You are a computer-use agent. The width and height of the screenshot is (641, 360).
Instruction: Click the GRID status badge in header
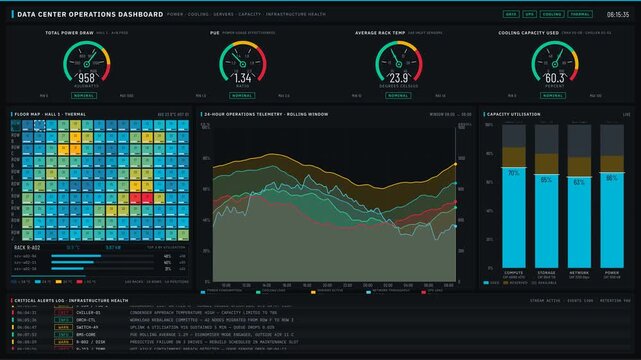(x=511, y=14)
